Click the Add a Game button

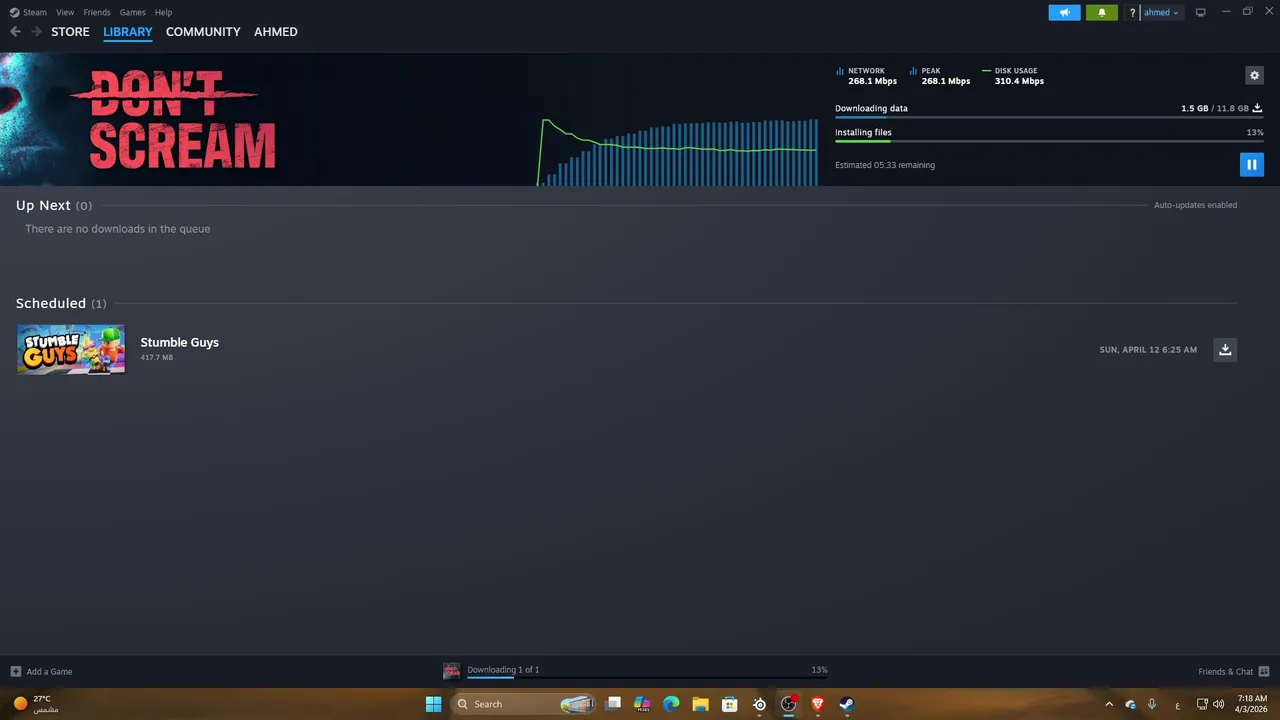(x=41, y=672)
